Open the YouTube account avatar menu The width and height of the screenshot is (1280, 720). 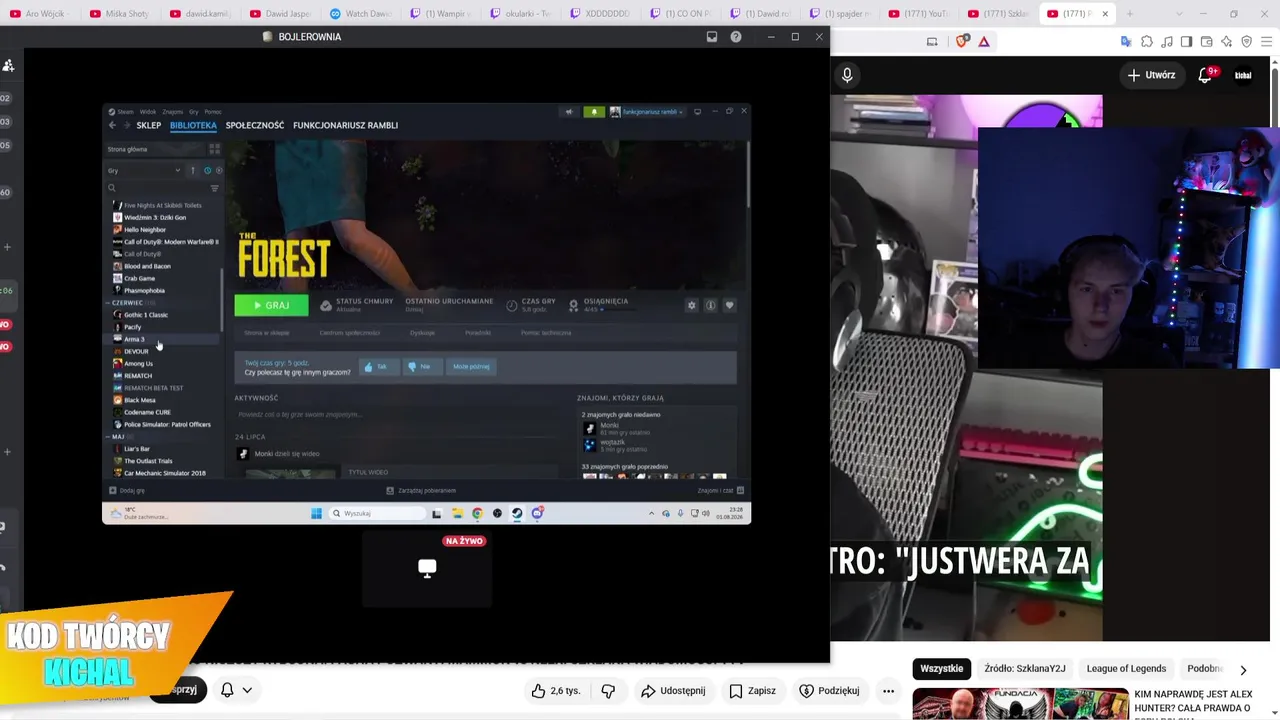[1243, 75]
